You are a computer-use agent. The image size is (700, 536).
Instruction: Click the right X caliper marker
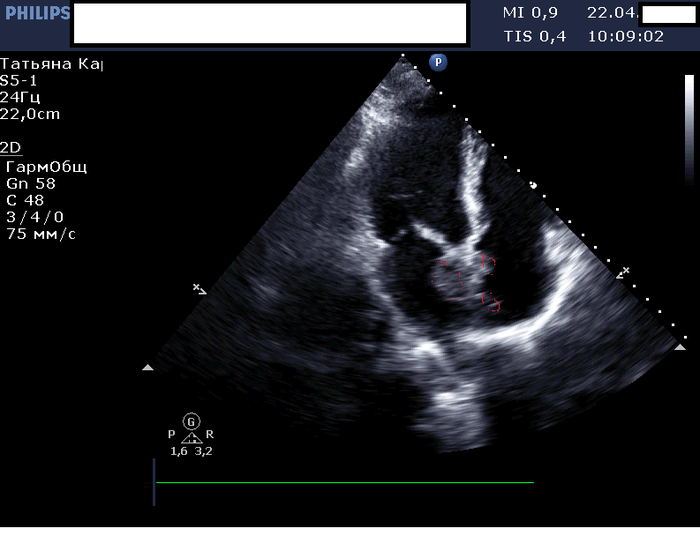coord(624,271)
